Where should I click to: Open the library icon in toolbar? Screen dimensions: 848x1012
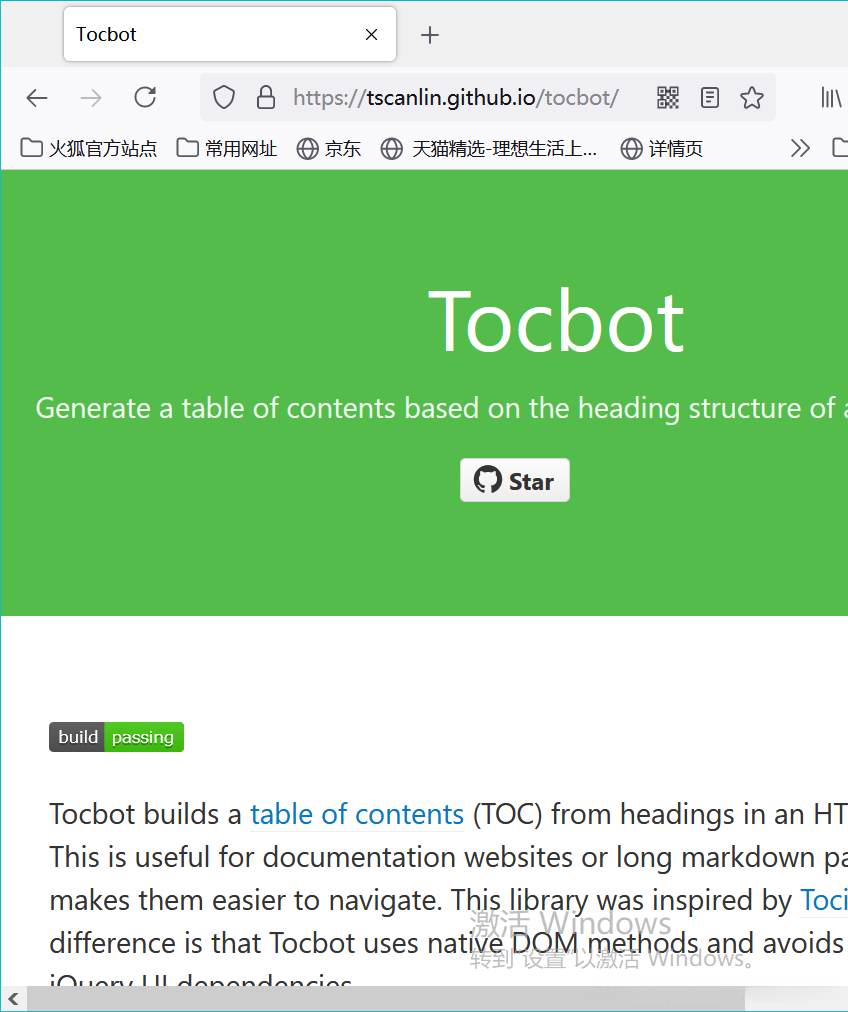point(831,98)
